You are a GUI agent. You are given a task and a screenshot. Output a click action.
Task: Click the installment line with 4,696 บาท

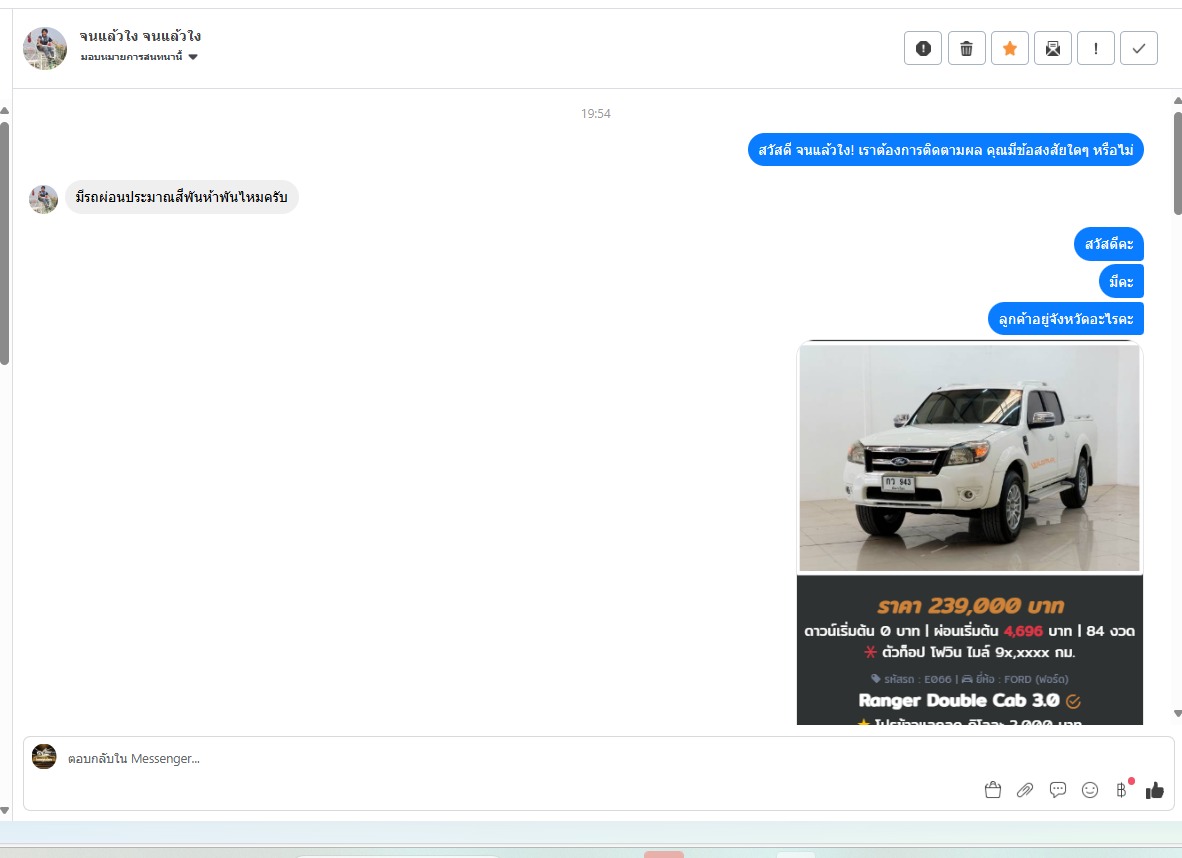[969, 631]
